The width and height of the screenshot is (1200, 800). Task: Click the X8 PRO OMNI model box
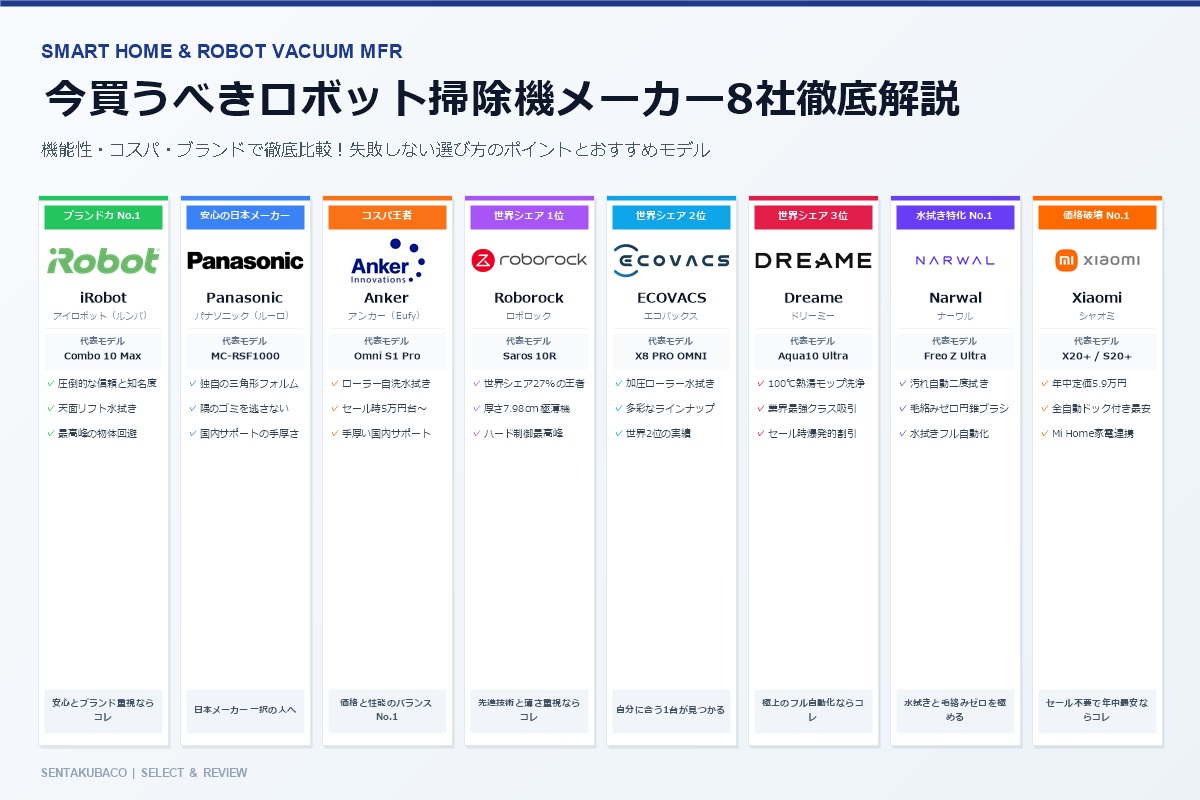pos(671,349)
